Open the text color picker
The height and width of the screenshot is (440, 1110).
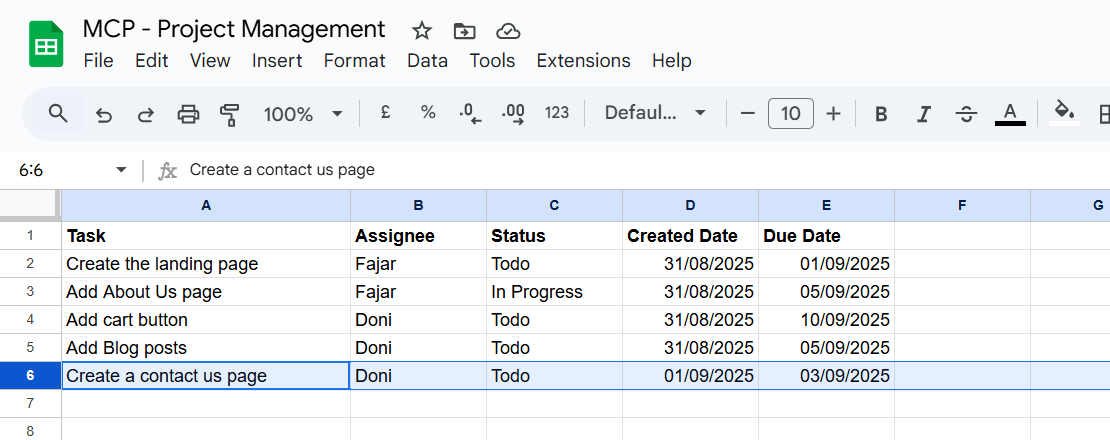click(1010, 114)
